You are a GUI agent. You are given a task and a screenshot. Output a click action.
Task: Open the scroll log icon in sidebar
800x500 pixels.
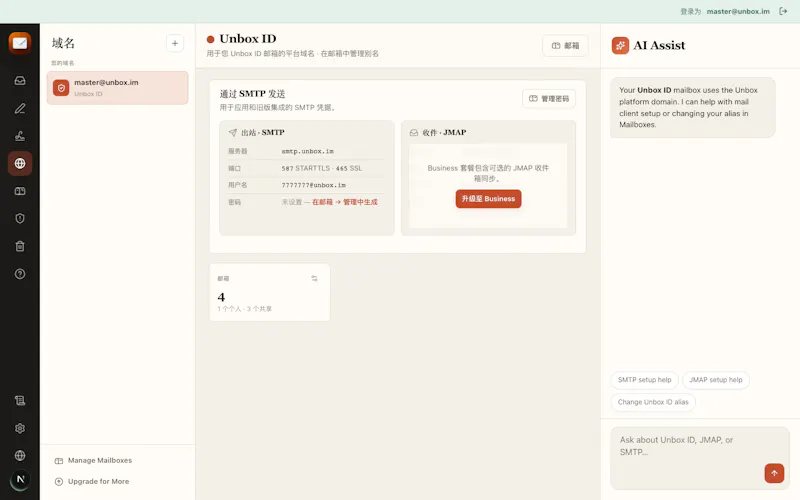click(20, 401)
